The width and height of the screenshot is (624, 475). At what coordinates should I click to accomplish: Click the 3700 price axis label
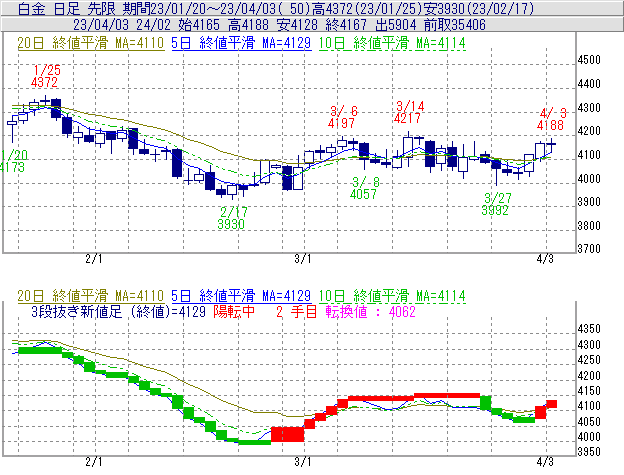589,249
